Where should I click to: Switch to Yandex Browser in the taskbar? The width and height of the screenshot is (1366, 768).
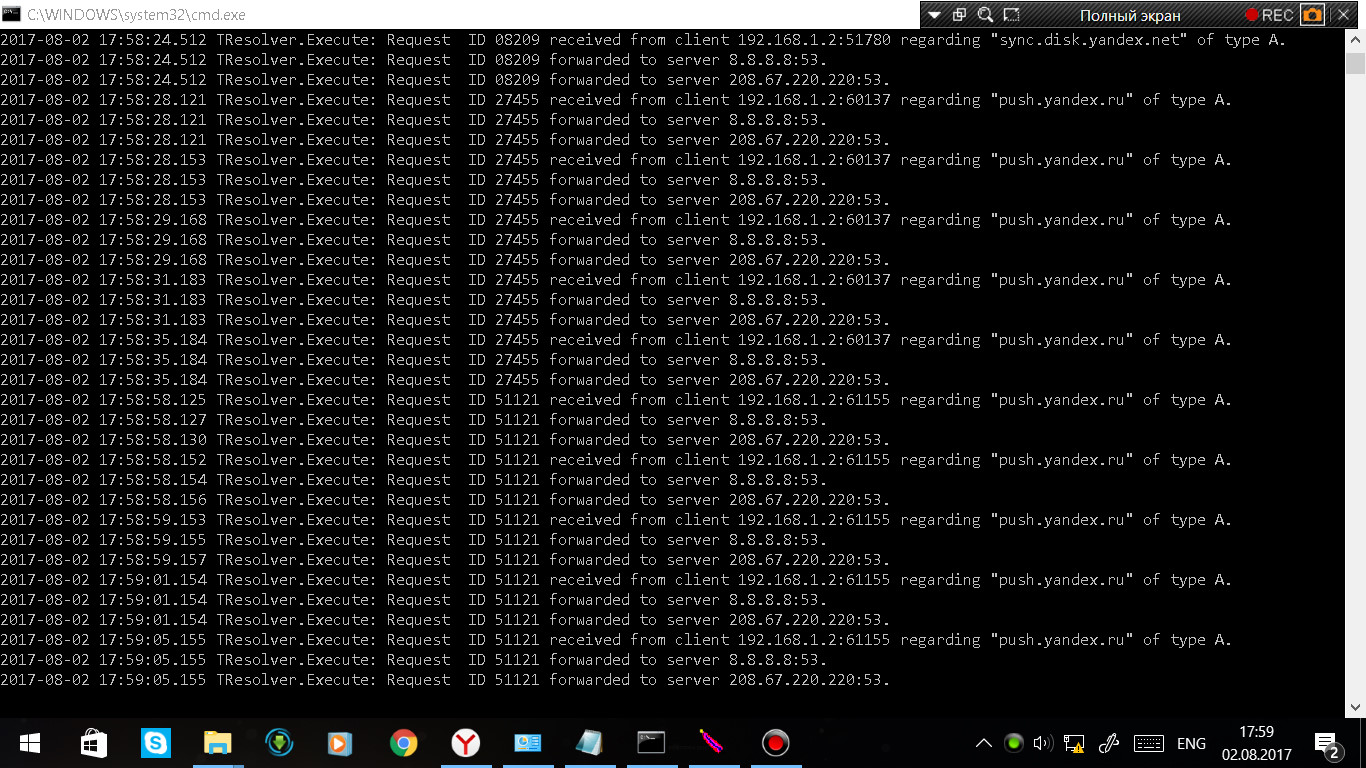(x=465, y=743)
